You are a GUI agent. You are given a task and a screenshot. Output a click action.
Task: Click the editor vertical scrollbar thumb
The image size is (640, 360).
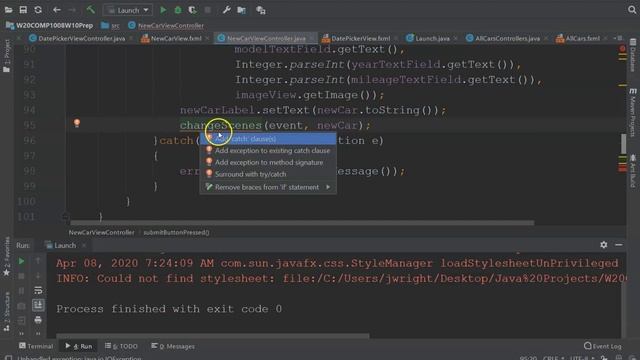click(x=623, y=143)
